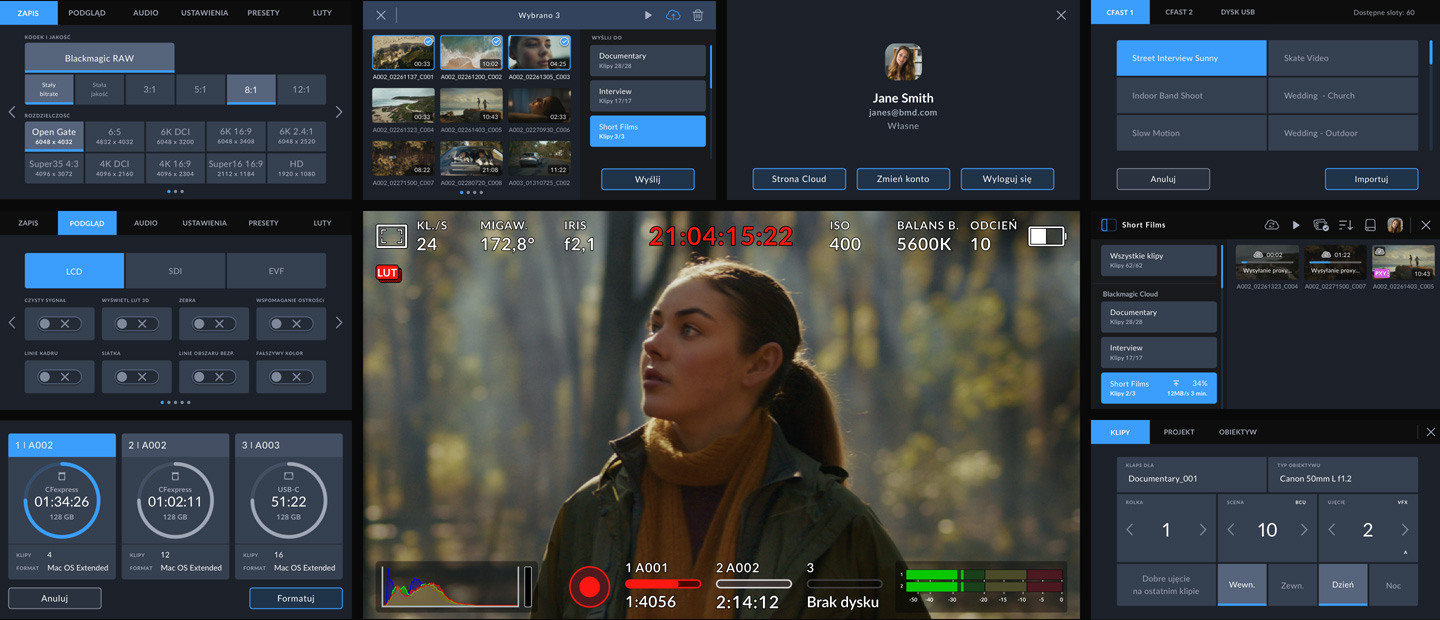Decrease Rolka value with left arrow
This screenshot has height=620, width=1440.
tap(1130, 530)
